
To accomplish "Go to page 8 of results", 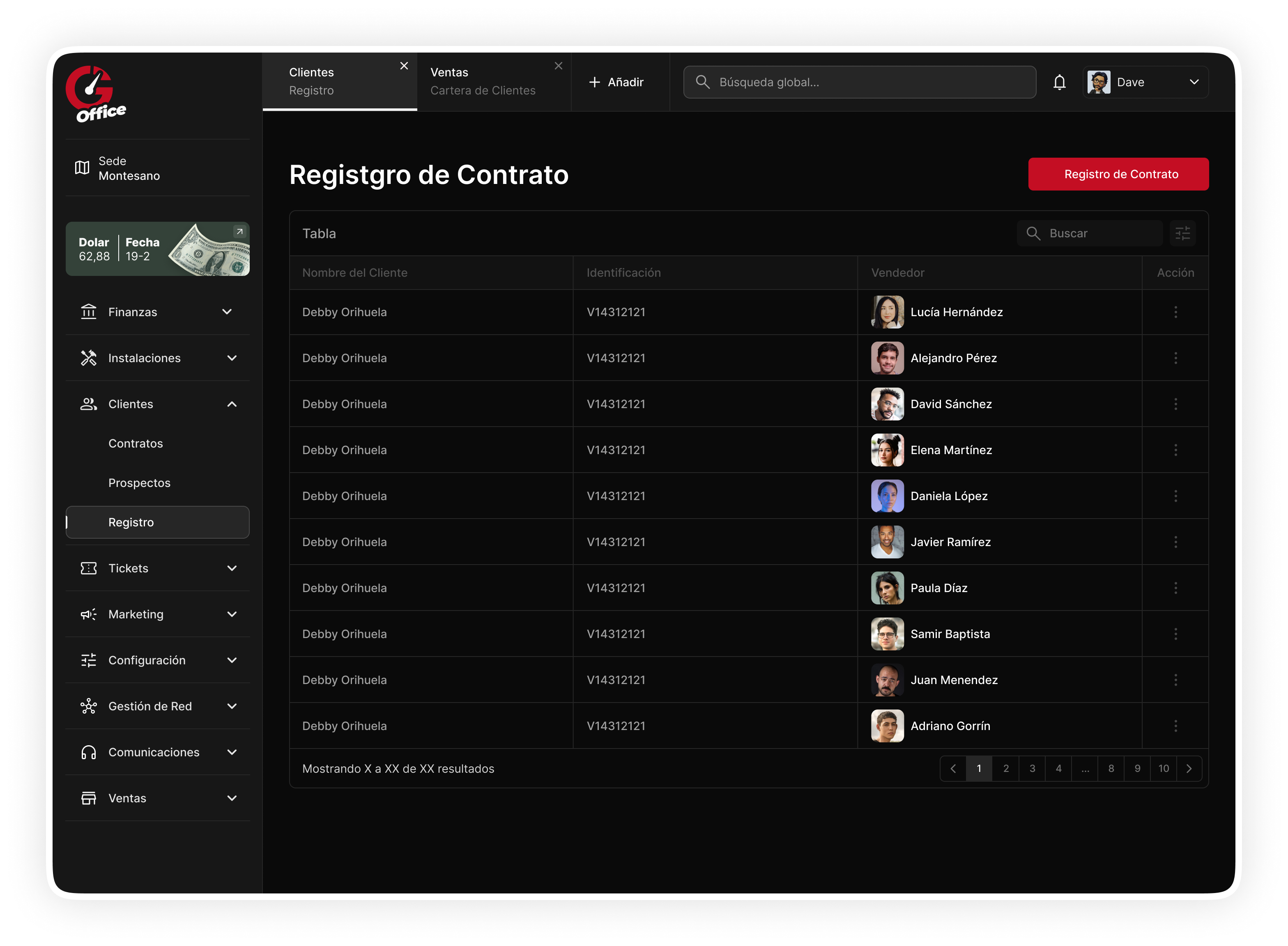I will click(x=1111, y=769).
